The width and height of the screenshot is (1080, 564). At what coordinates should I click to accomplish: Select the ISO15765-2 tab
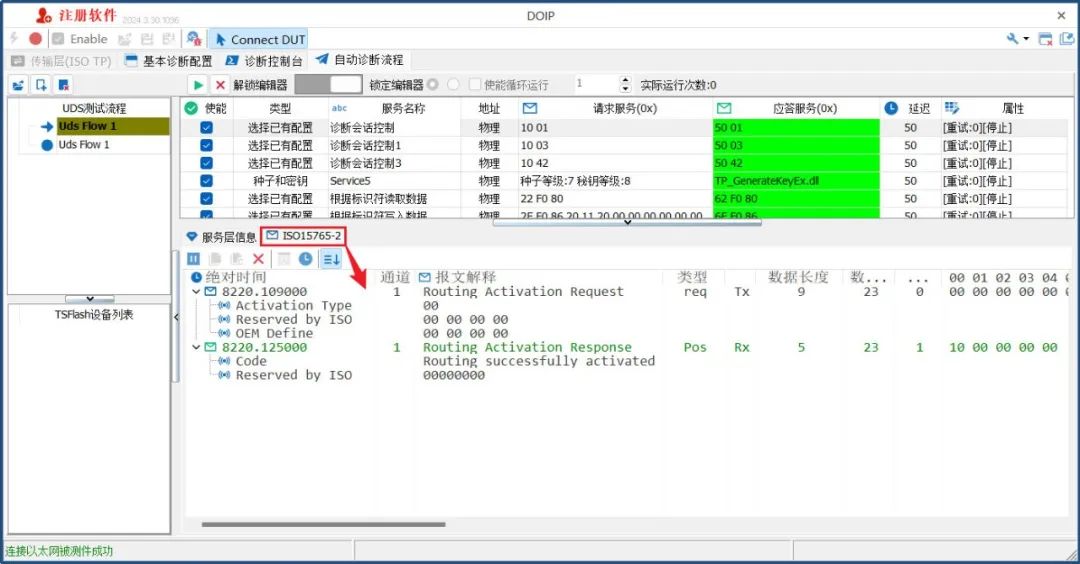303,236
